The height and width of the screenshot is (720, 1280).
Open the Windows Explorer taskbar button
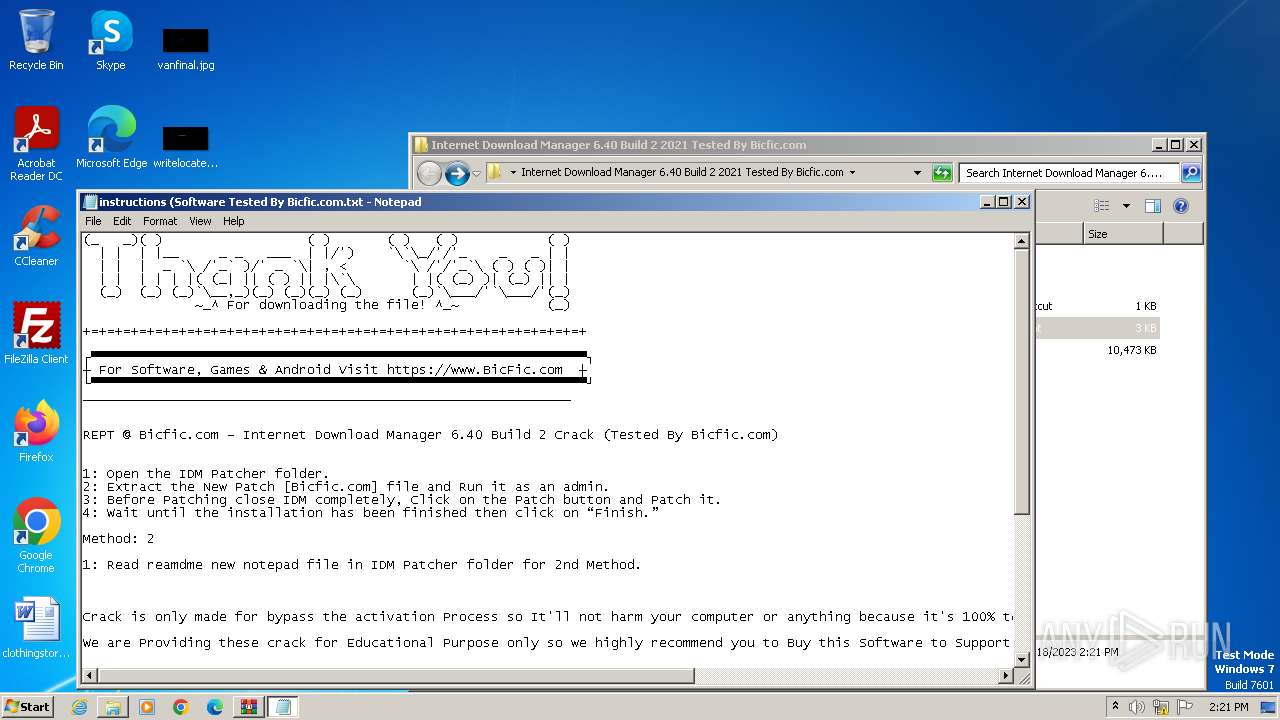[x=113, y=707]
